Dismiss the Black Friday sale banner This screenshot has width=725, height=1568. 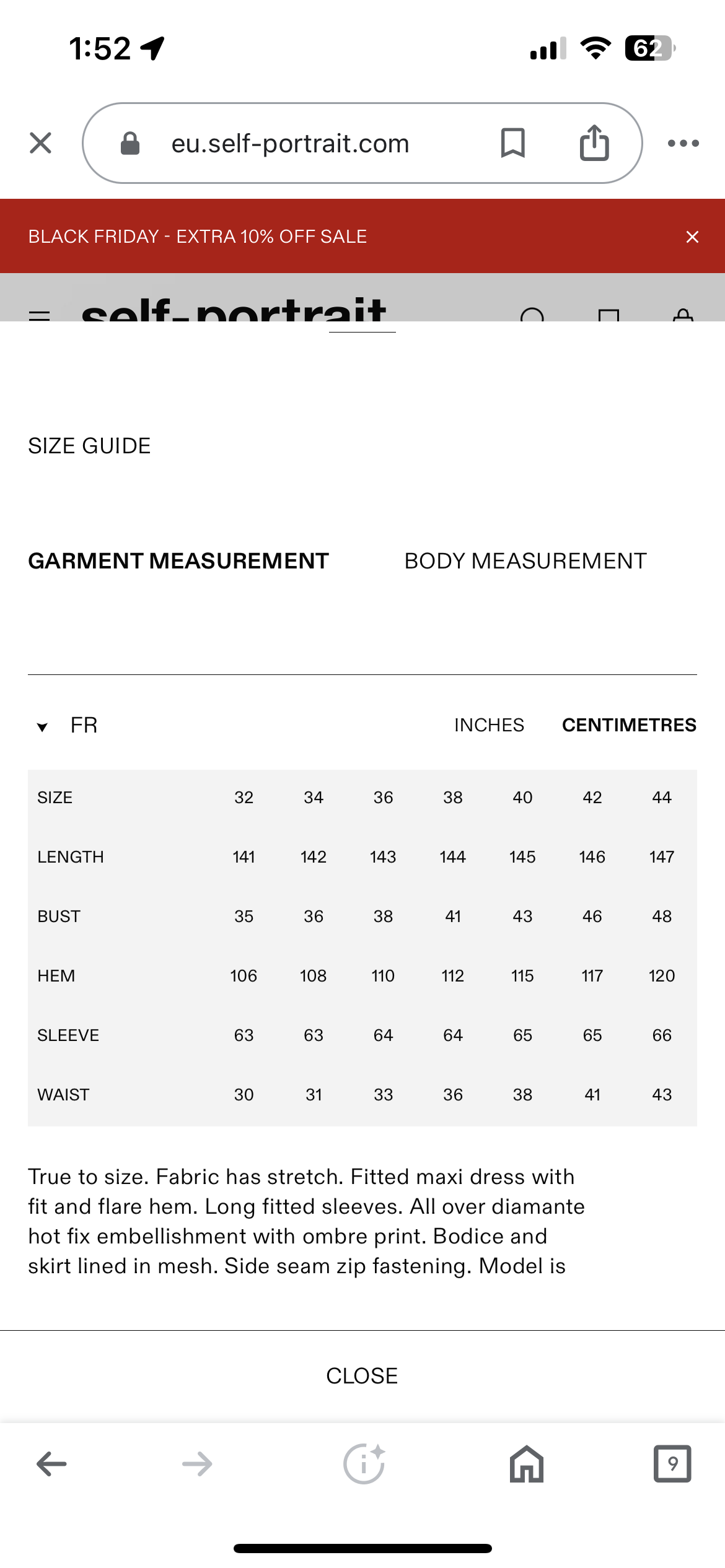[692, 237]
